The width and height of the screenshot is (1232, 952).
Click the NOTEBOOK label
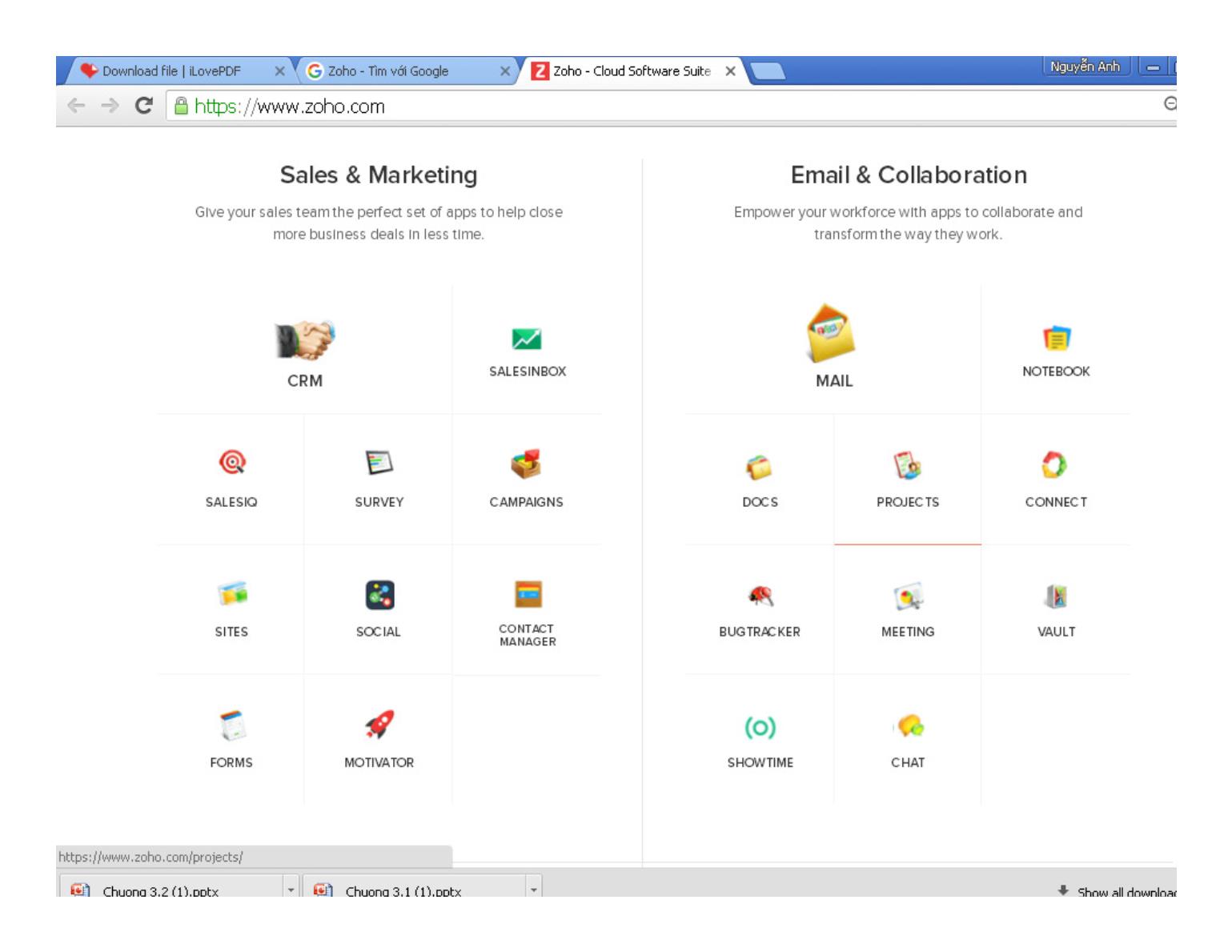tap(1056, 372)
